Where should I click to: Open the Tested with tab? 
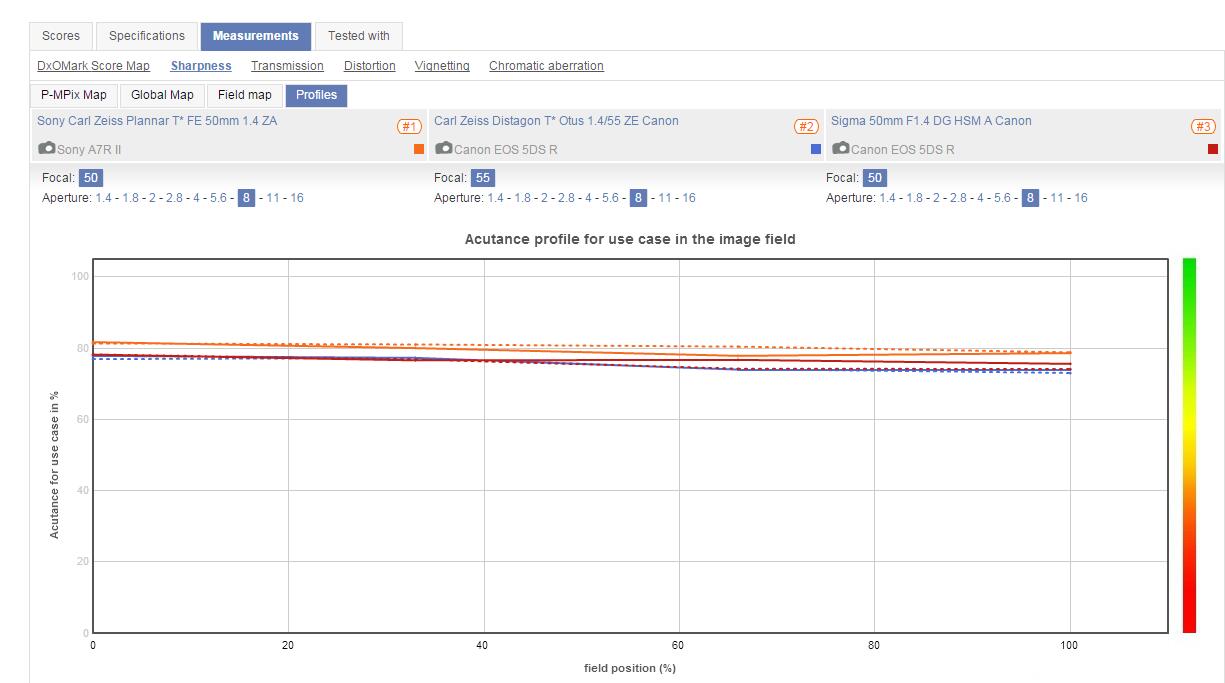359,36
